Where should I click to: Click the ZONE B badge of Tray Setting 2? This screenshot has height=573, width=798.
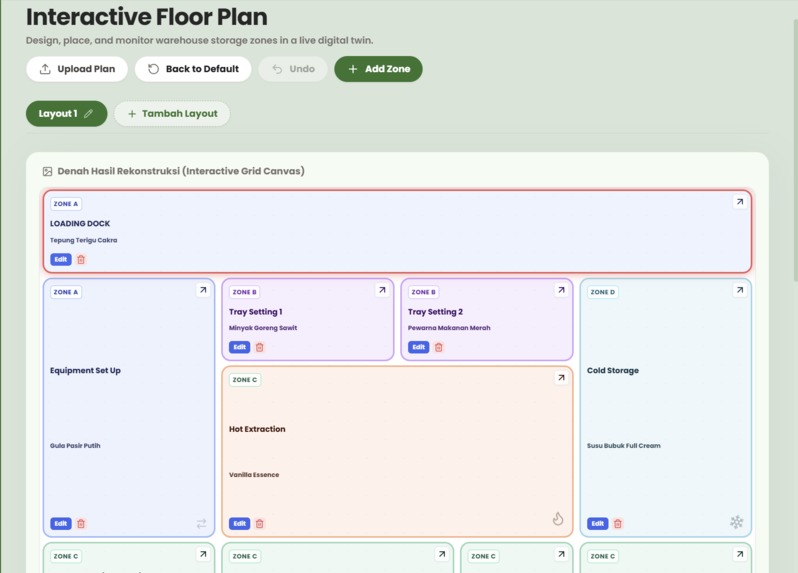[423, 292]
